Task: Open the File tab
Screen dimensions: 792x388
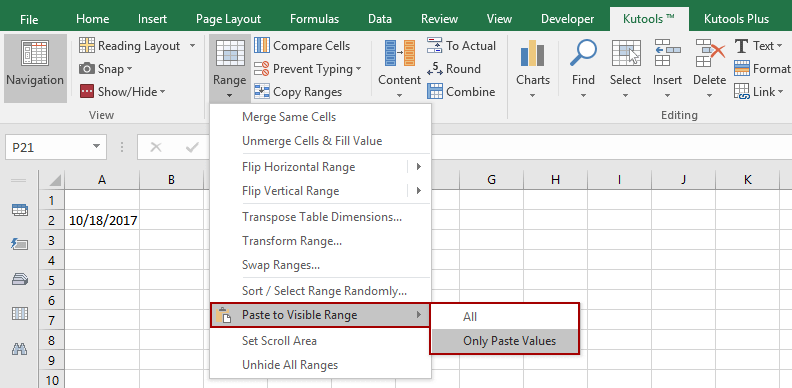Action: point(29,19)
